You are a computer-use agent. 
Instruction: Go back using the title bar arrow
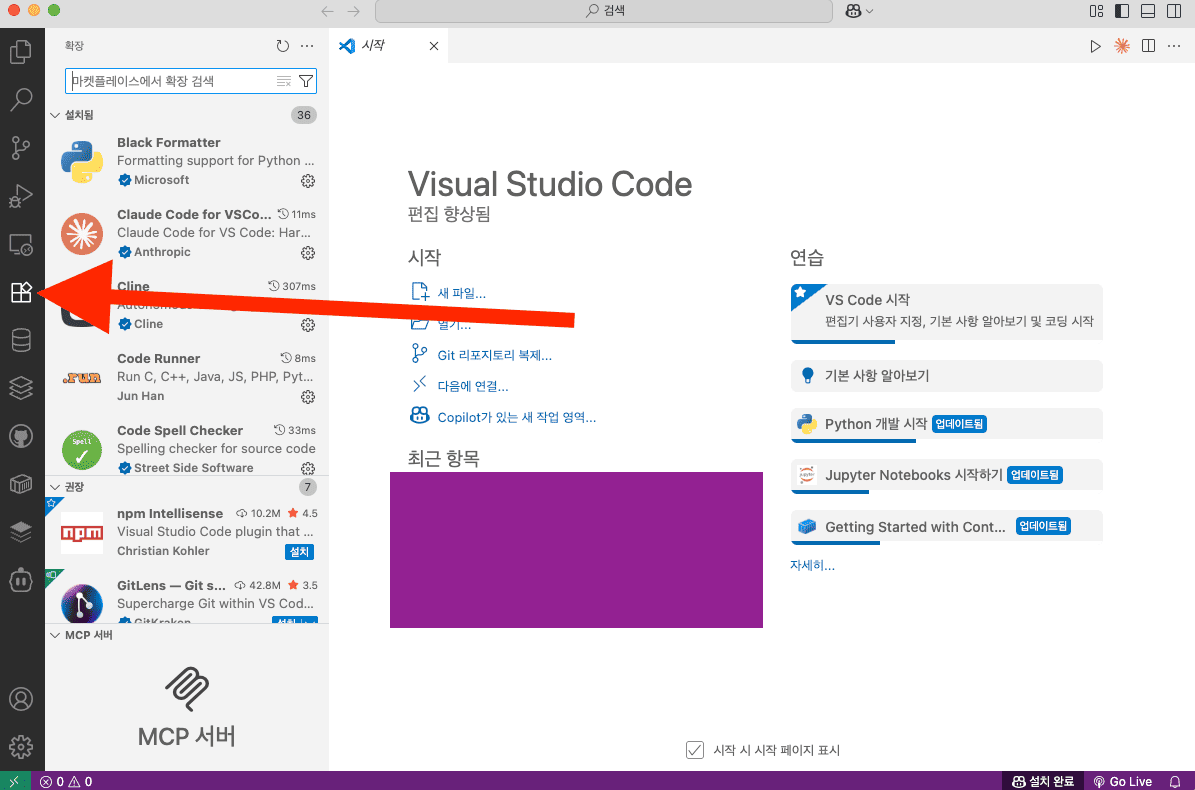point(328,11)
